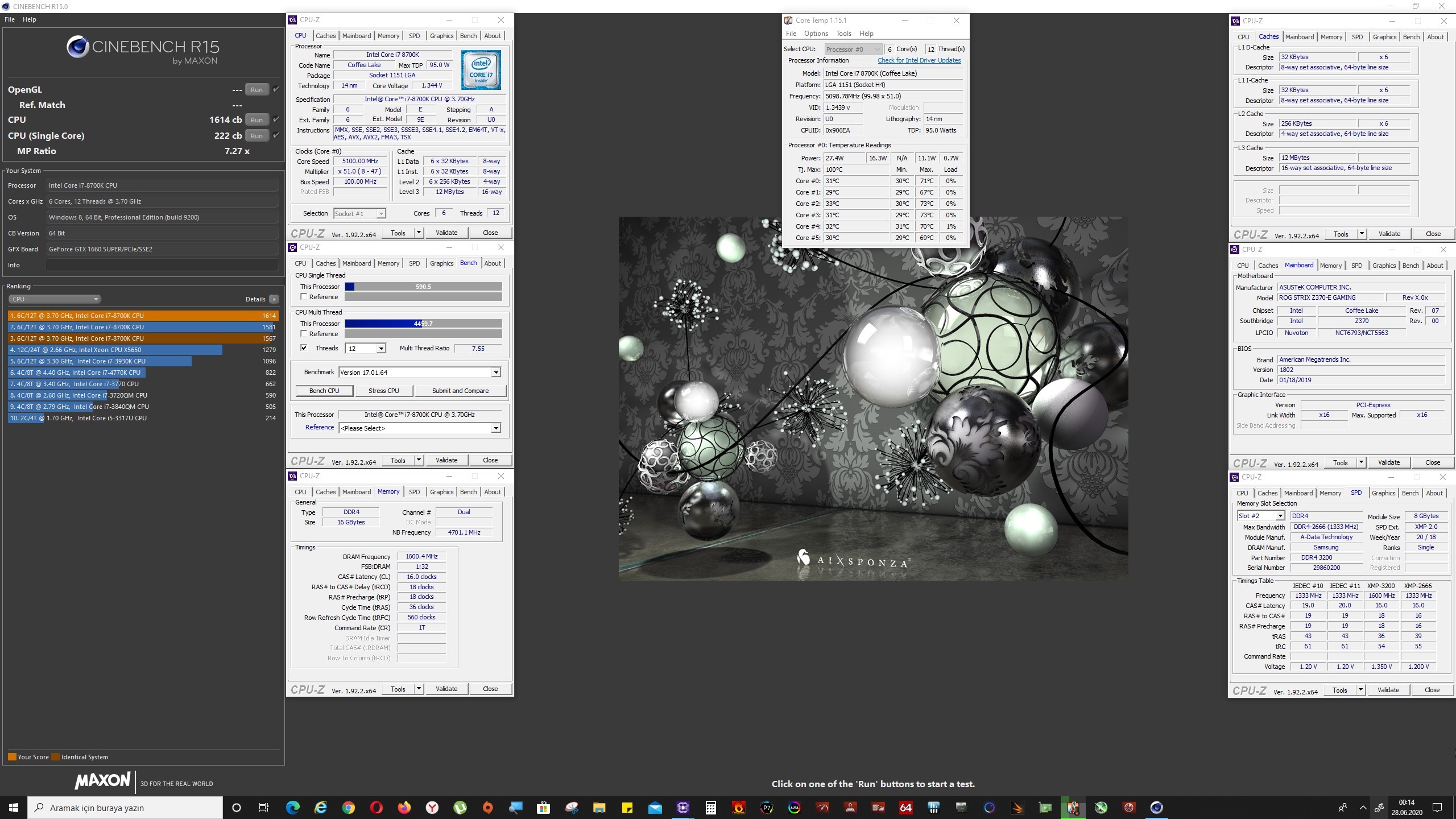Enable Reference checkbox under CPU Single Thread
The image size is (1456, 819).
point(304,297)
